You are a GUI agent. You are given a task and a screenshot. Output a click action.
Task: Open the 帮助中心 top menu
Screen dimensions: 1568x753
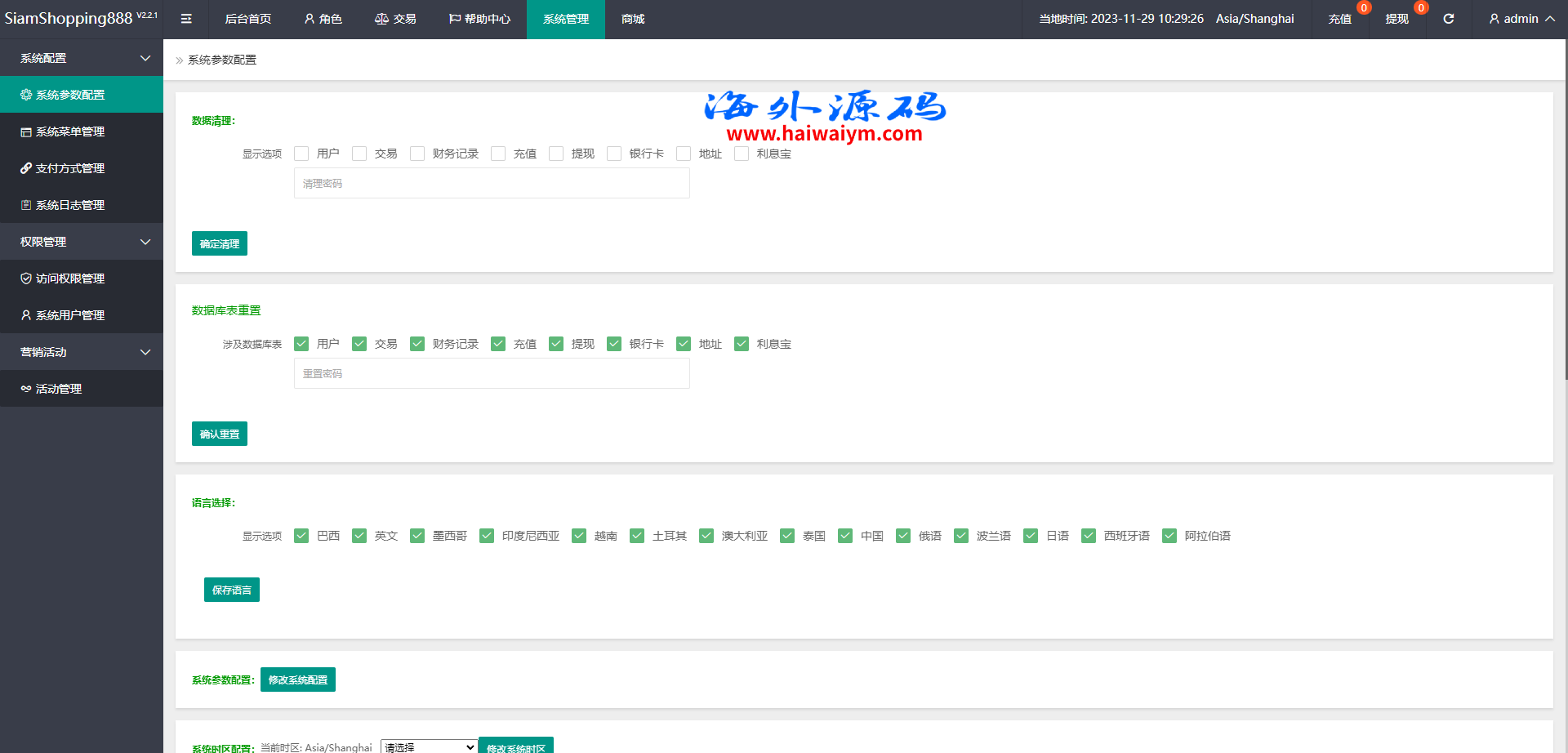click(479, 19)
